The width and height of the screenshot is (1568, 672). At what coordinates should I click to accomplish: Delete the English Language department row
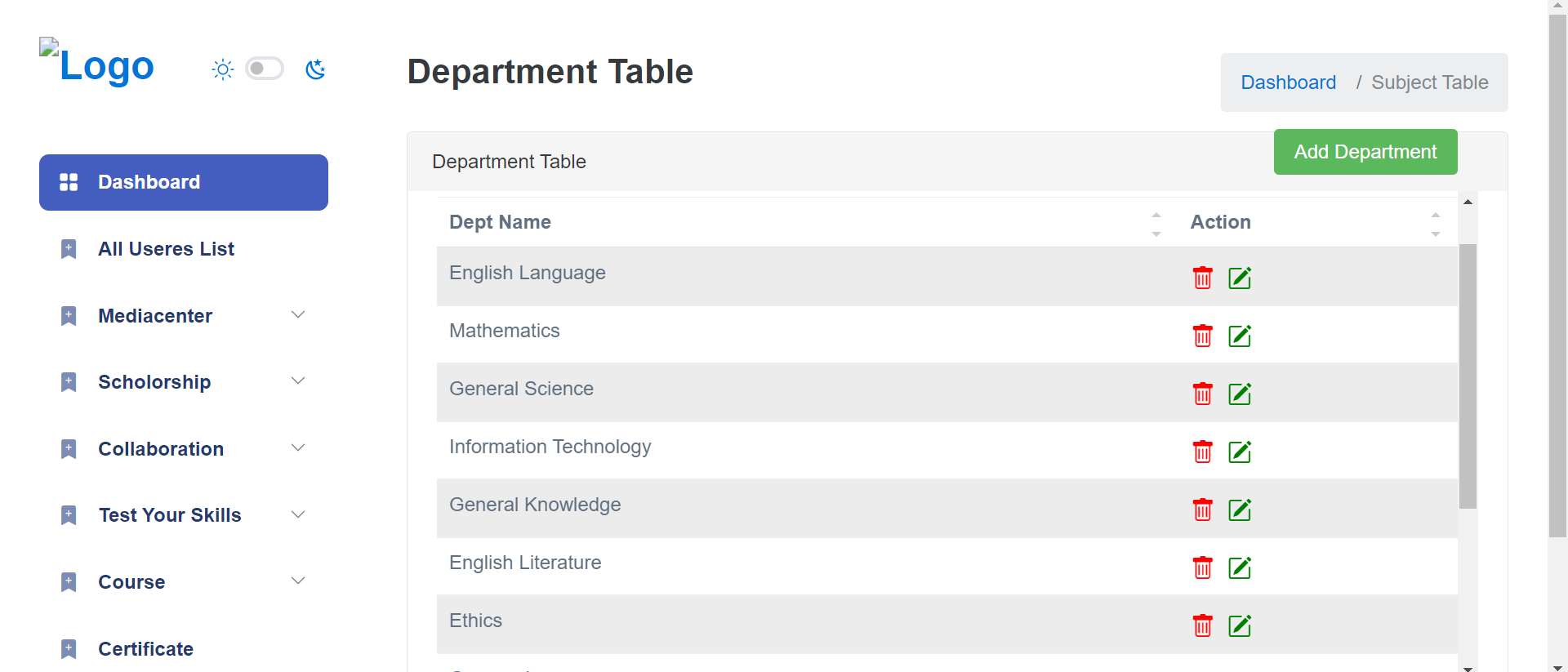coord(1202,278)
